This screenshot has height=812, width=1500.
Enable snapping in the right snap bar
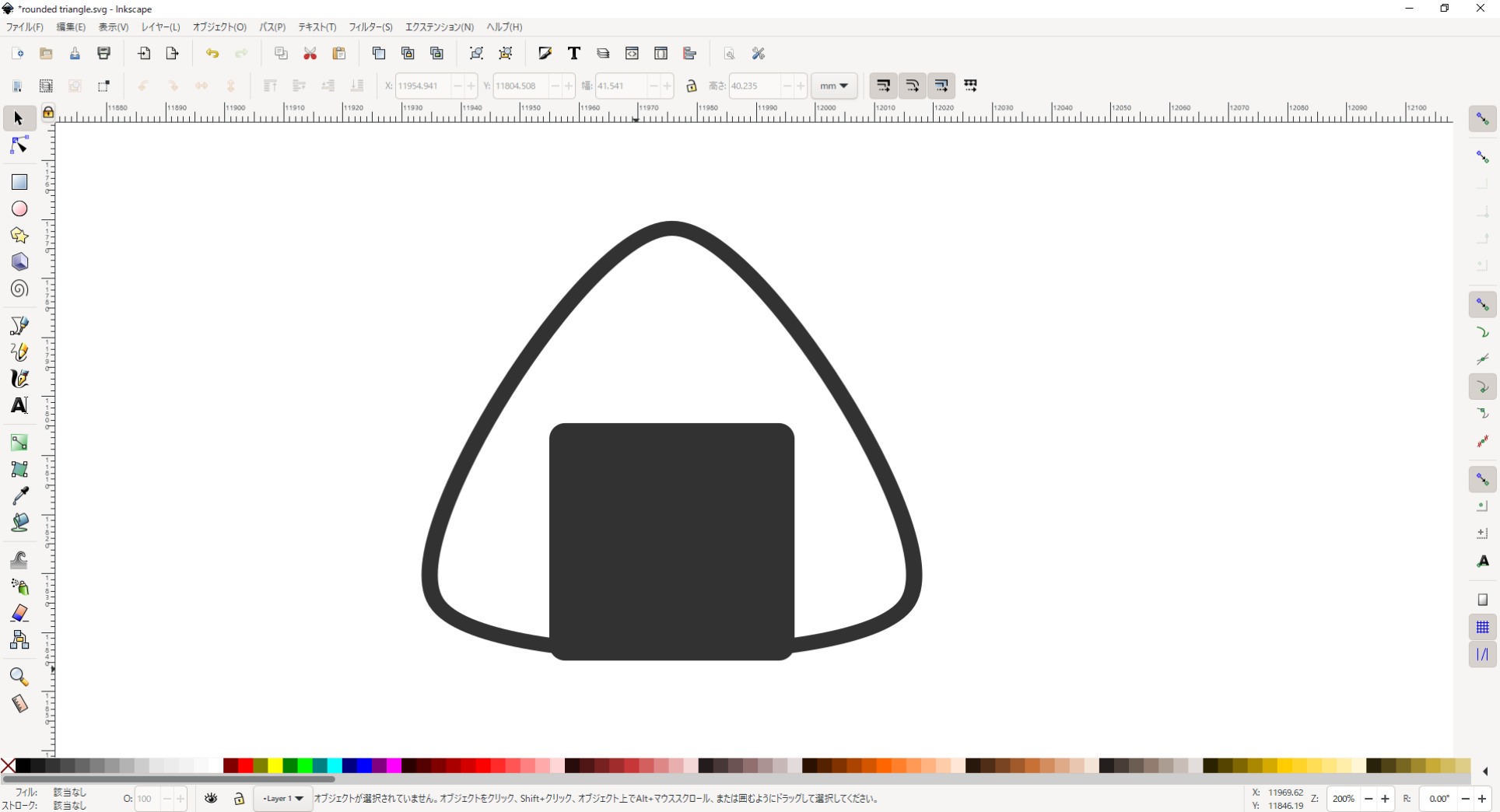(1483, 117)
